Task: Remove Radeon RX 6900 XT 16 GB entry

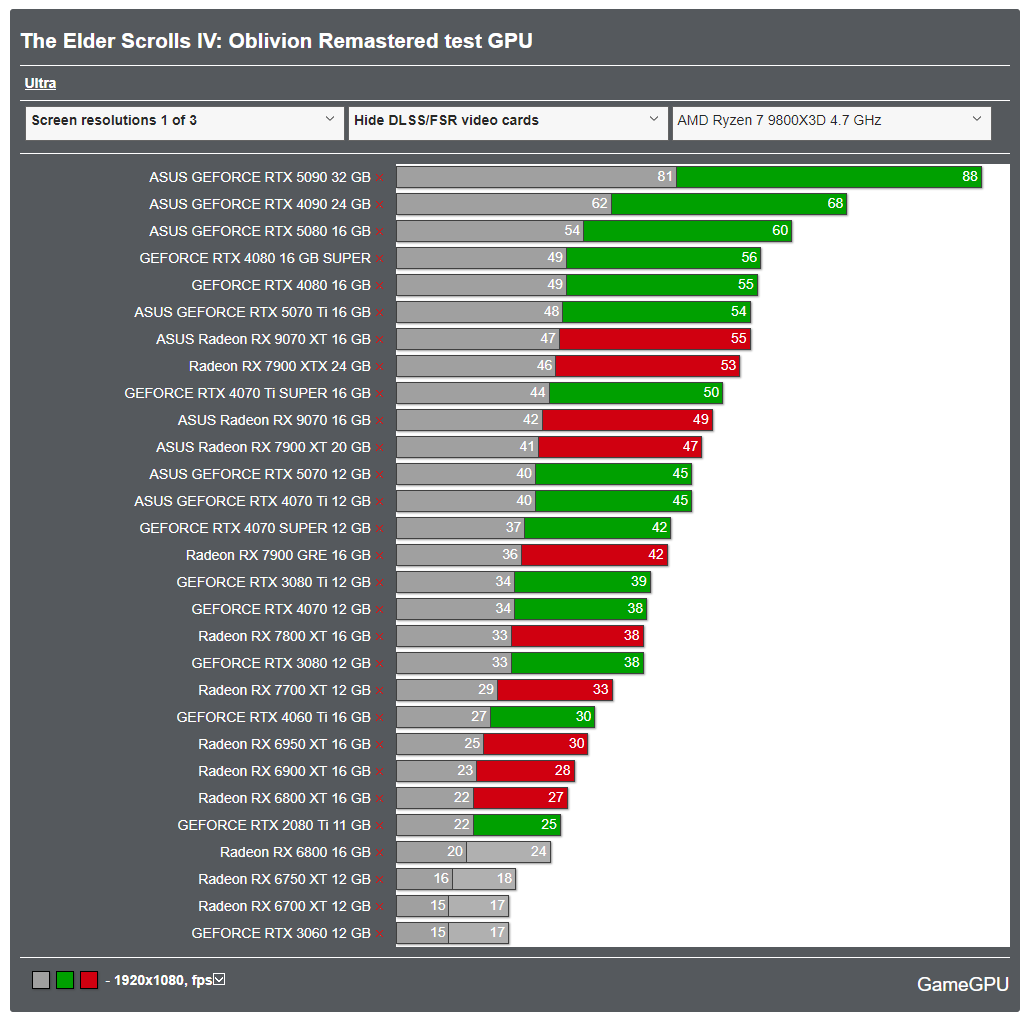Action: point(380,772)
